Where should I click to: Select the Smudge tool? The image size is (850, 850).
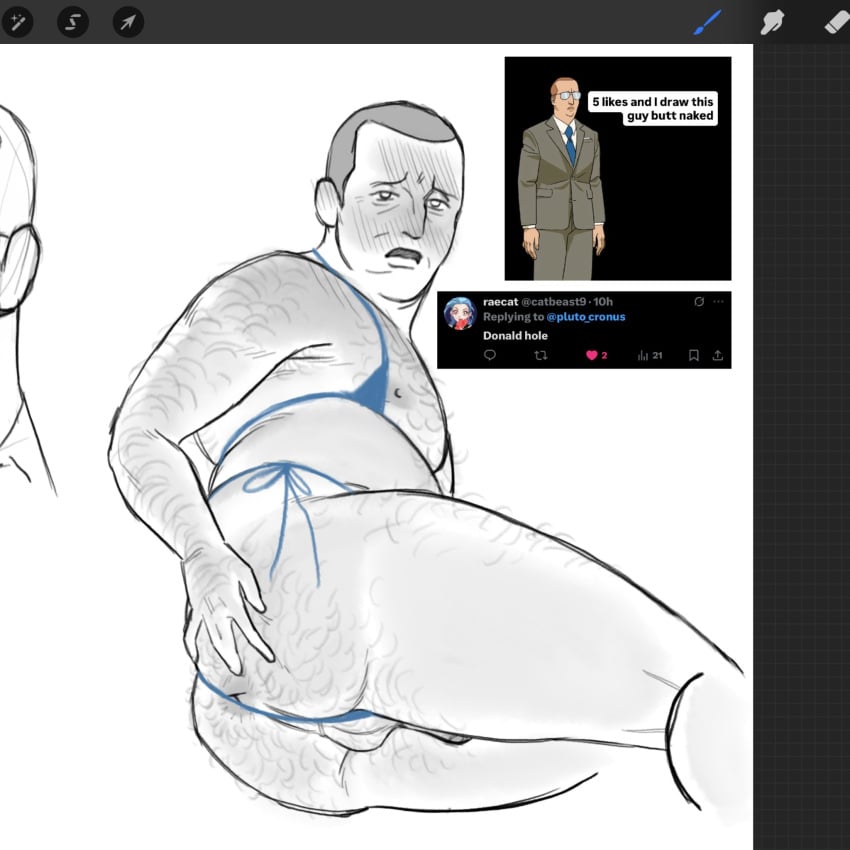(x=772, y=23)
